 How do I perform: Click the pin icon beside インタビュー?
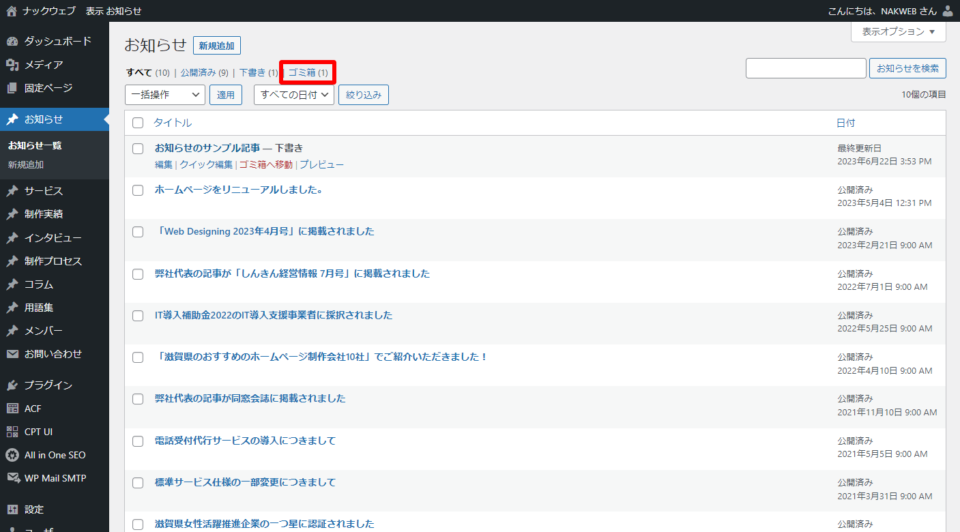pyautogui.click(x=12, y=238)
